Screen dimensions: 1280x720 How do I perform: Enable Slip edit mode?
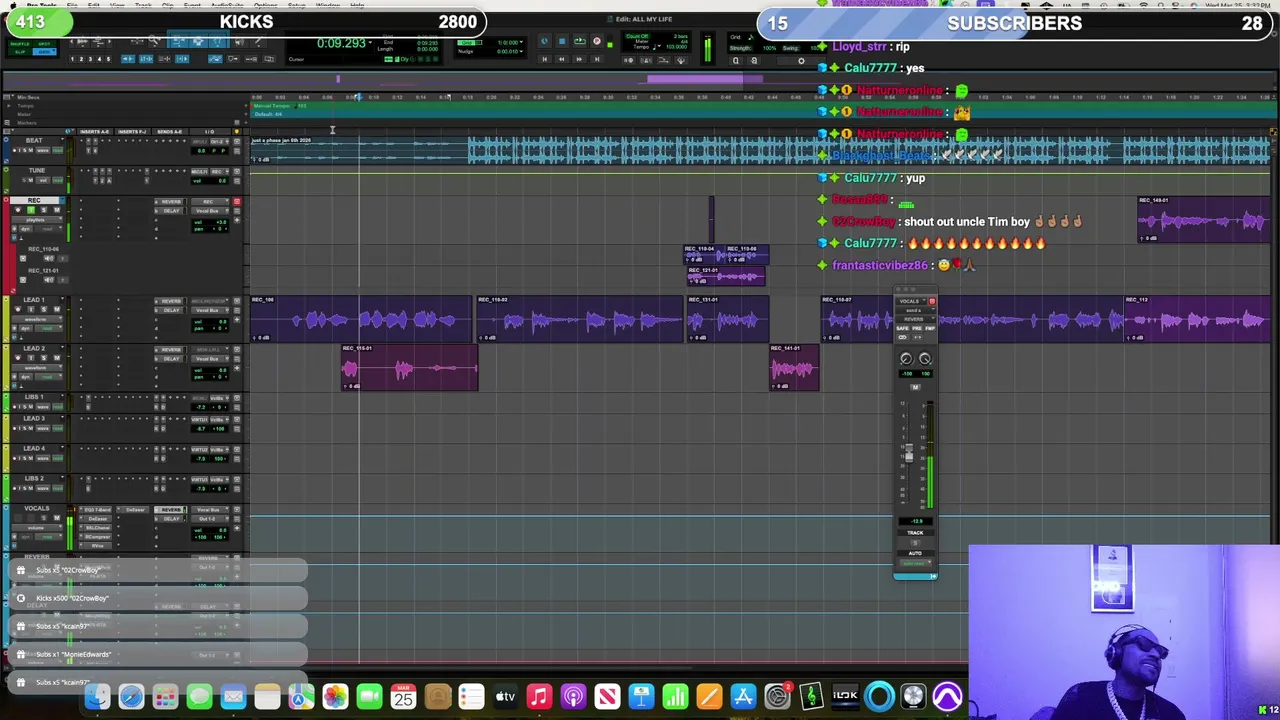tap(20, 52)
